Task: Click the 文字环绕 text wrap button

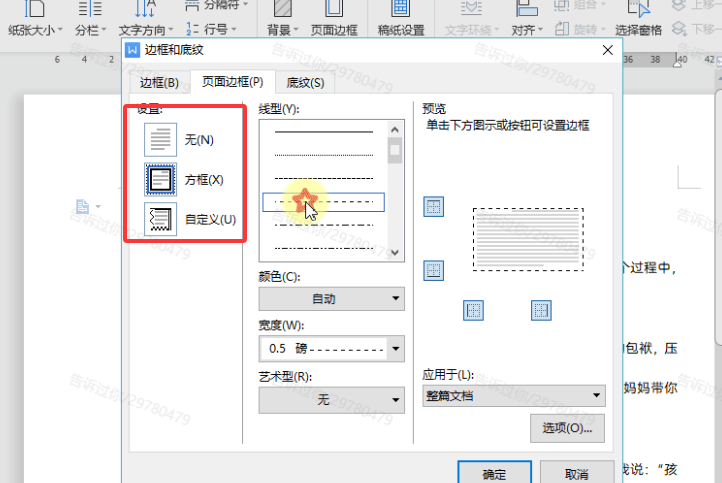Action: point(472,18)
